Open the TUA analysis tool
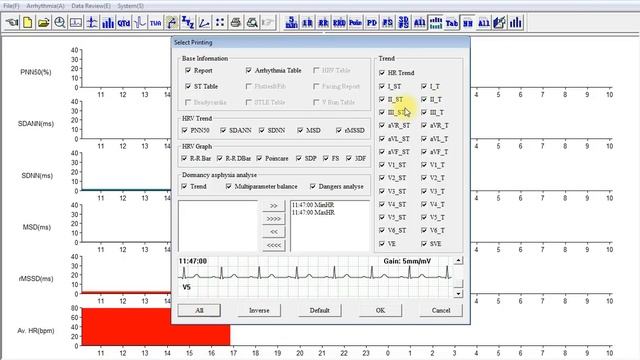 156,22
